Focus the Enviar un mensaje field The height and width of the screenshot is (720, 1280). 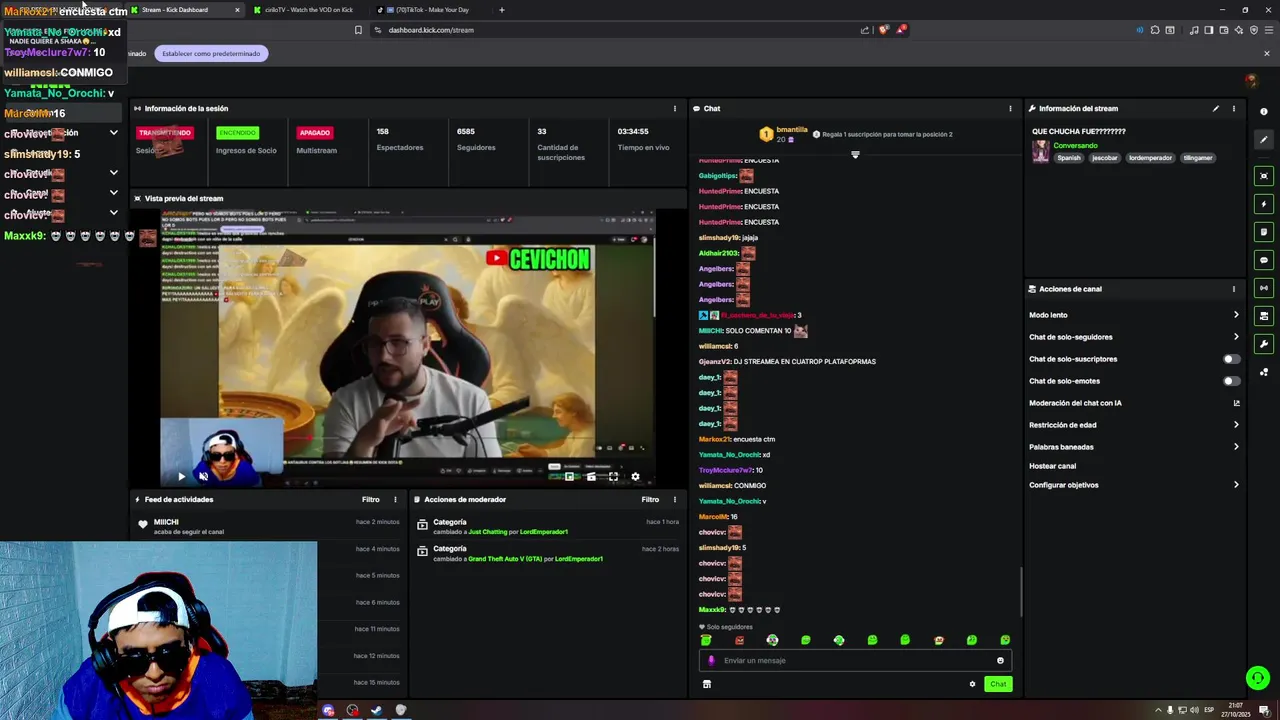pyautogui.click(x=855, y=660)
